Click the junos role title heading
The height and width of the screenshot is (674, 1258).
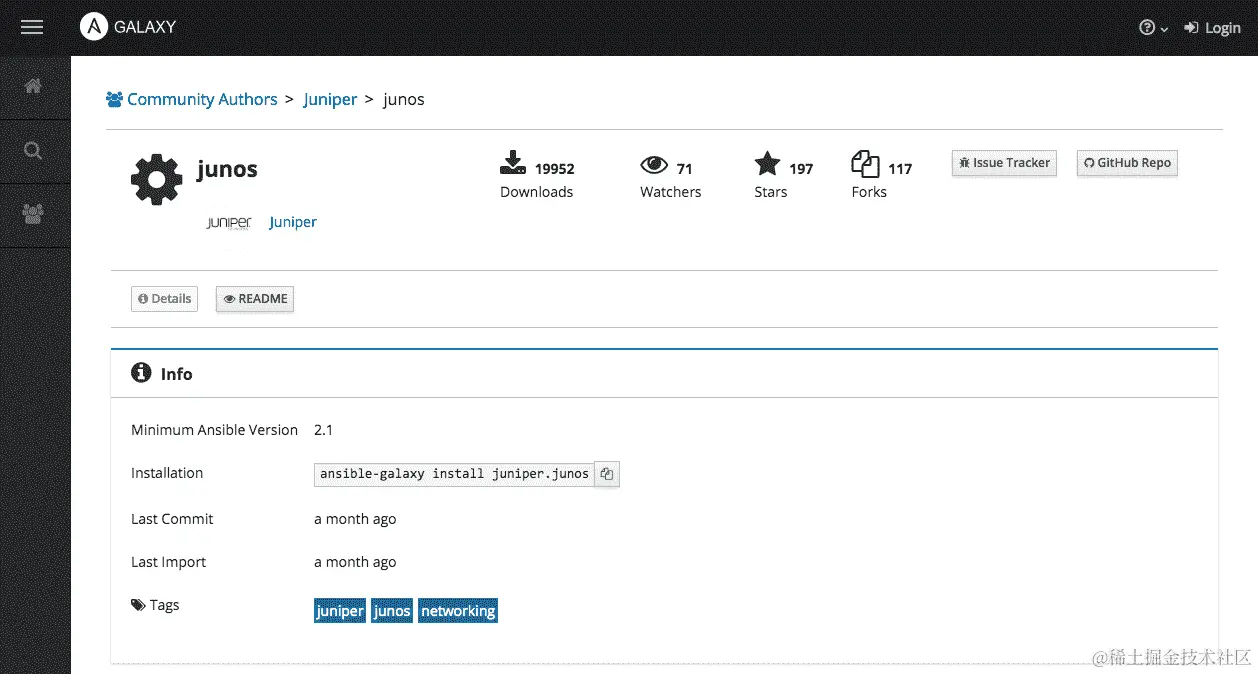pos(227,169)
